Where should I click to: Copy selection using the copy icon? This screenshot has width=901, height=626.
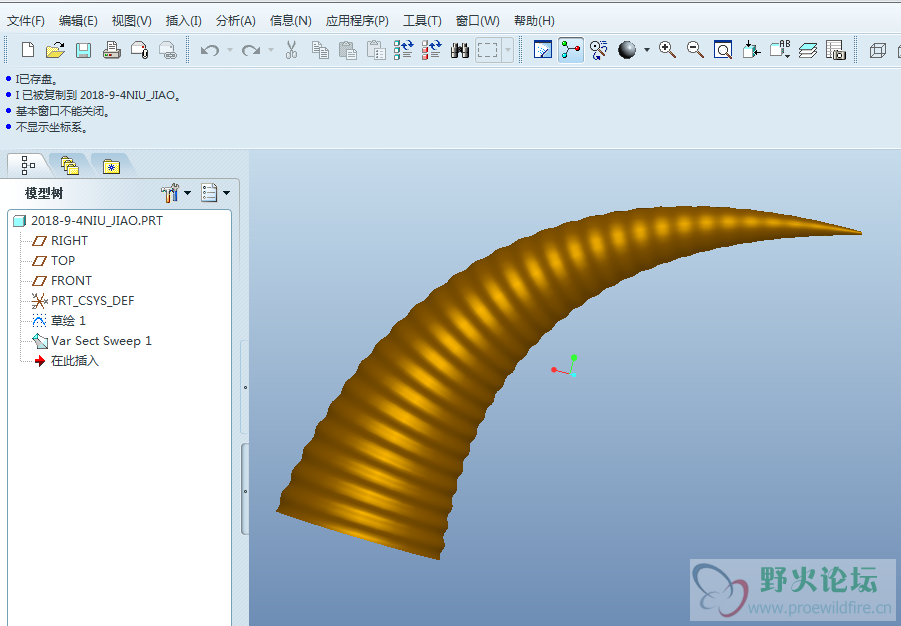320,50
